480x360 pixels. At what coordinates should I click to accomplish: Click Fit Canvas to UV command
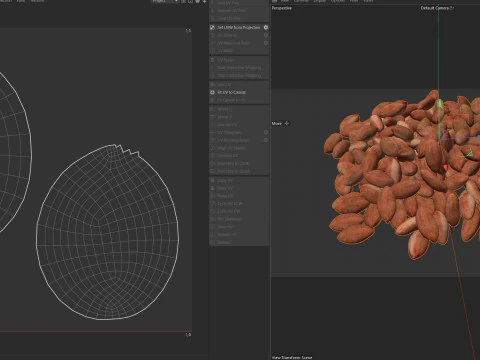coord(231,100)
